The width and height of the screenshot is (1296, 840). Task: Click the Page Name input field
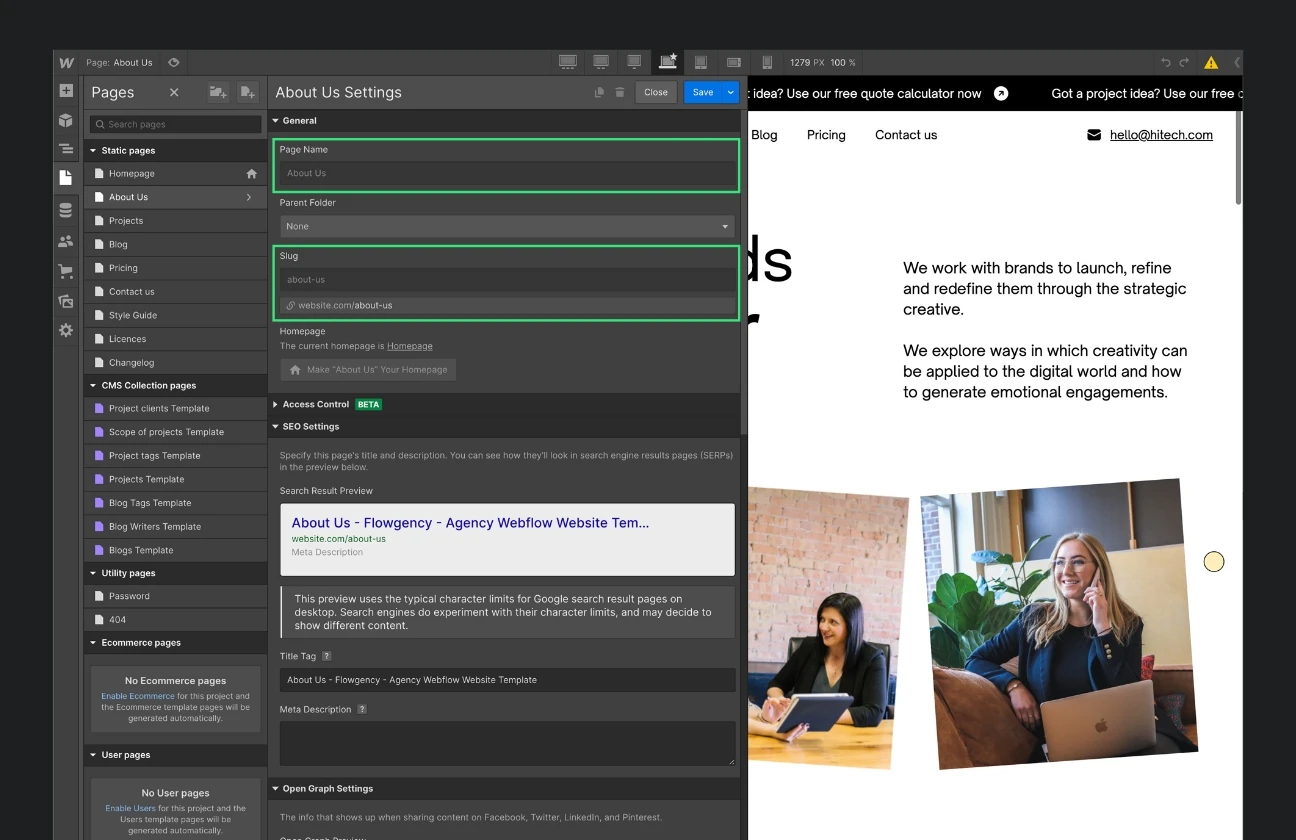[507, 173]
